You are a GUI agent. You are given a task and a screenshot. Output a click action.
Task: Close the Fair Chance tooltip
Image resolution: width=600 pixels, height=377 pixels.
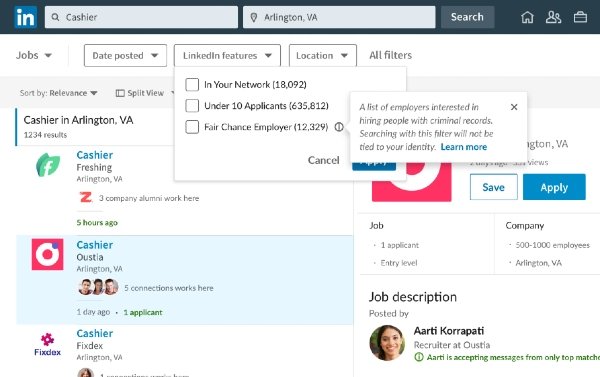point(514,107)
